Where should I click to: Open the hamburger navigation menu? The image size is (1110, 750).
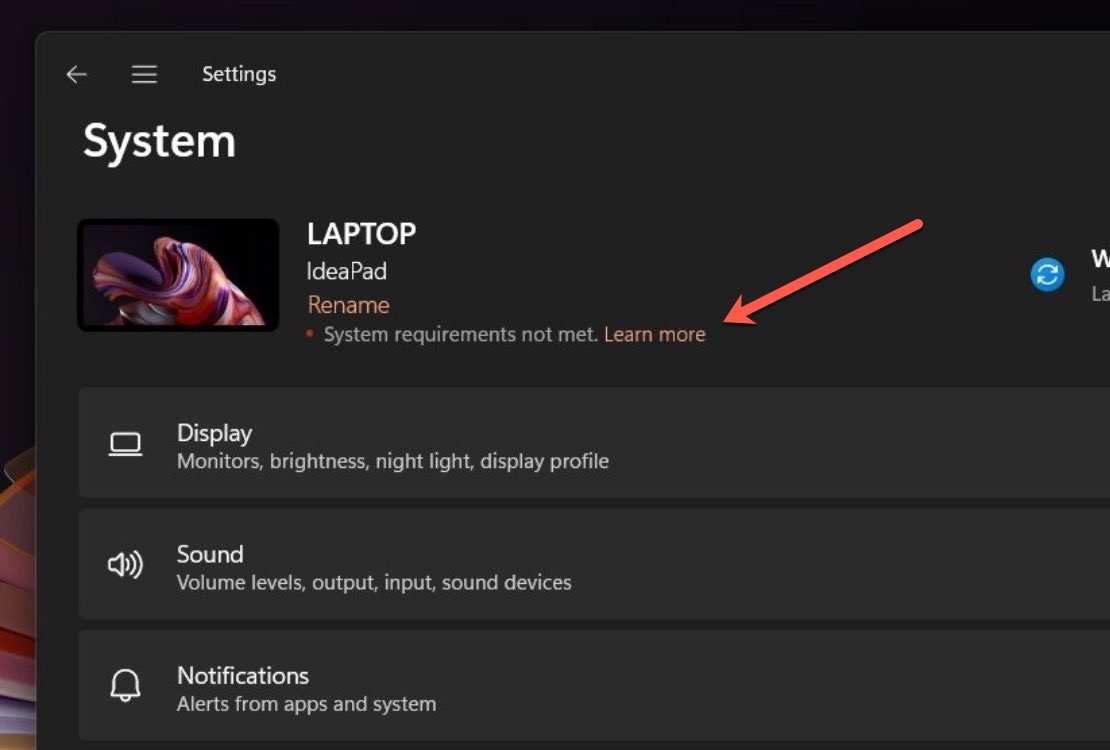click(144, 74)
